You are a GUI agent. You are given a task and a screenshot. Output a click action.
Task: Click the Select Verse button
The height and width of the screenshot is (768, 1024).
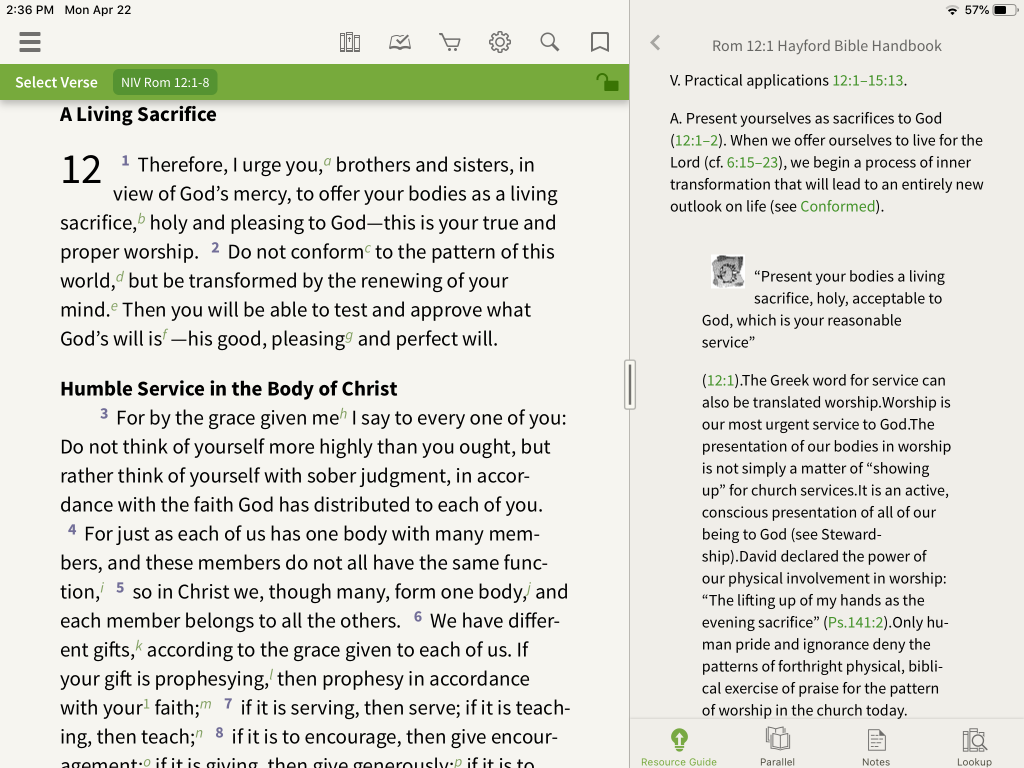click(56, 82)
